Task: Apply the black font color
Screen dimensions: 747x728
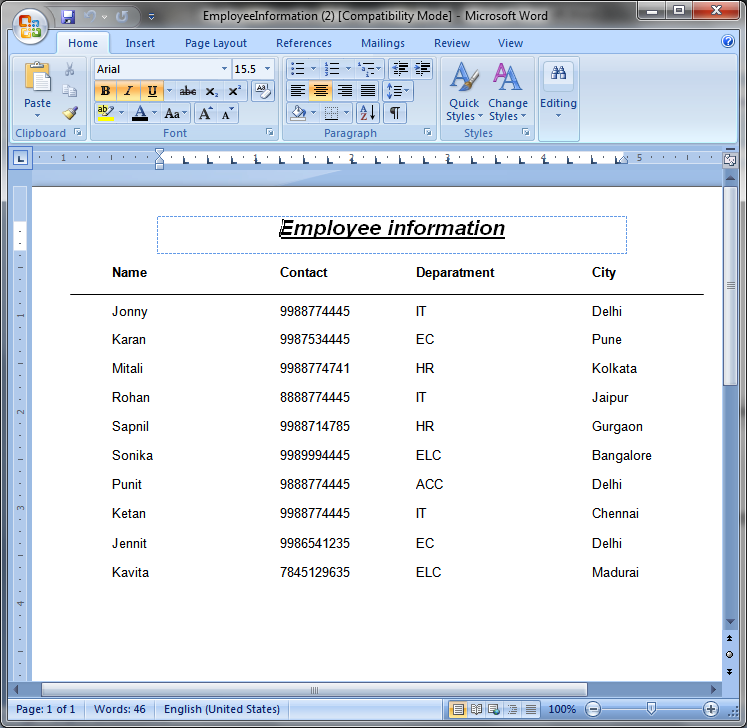Action: pyautogui.click(x=140, y=113)
